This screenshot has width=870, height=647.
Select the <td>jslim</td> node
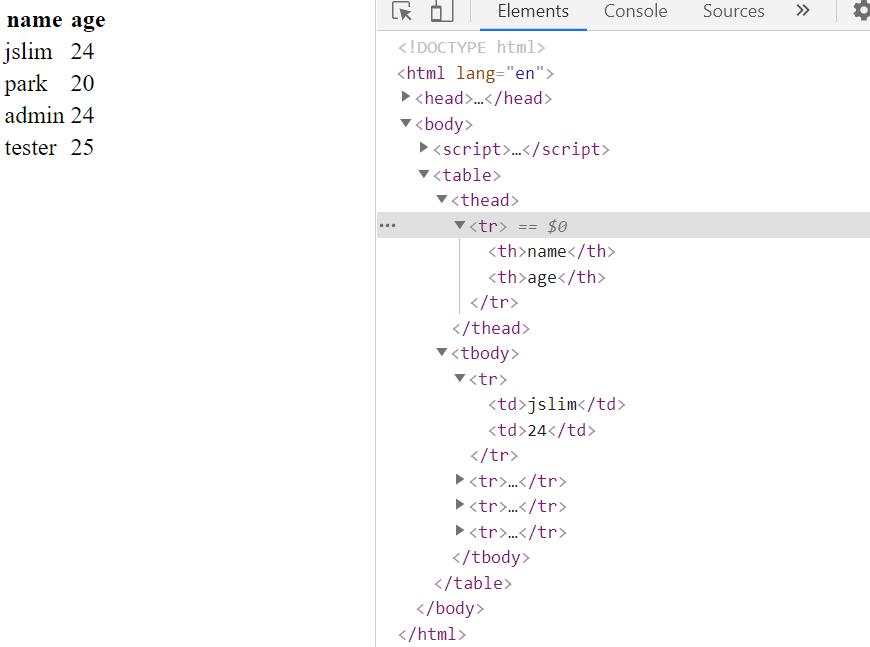point(557,404)
